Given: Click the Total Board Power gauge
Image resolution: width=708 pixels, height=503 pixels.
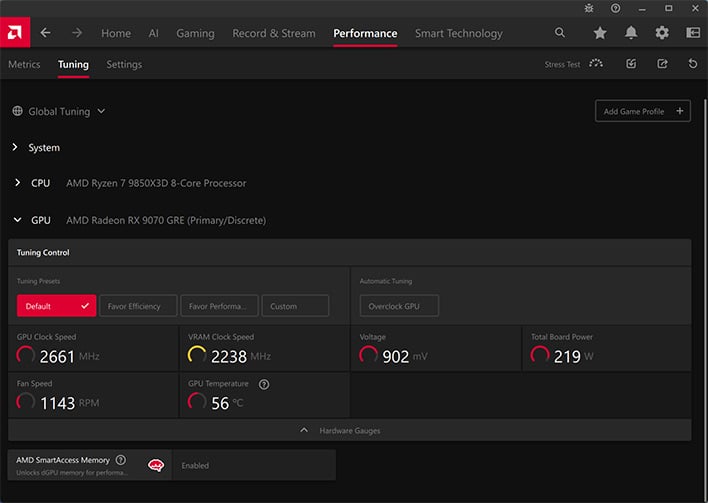Looking at the screenshot, I should tap(540, 355).
